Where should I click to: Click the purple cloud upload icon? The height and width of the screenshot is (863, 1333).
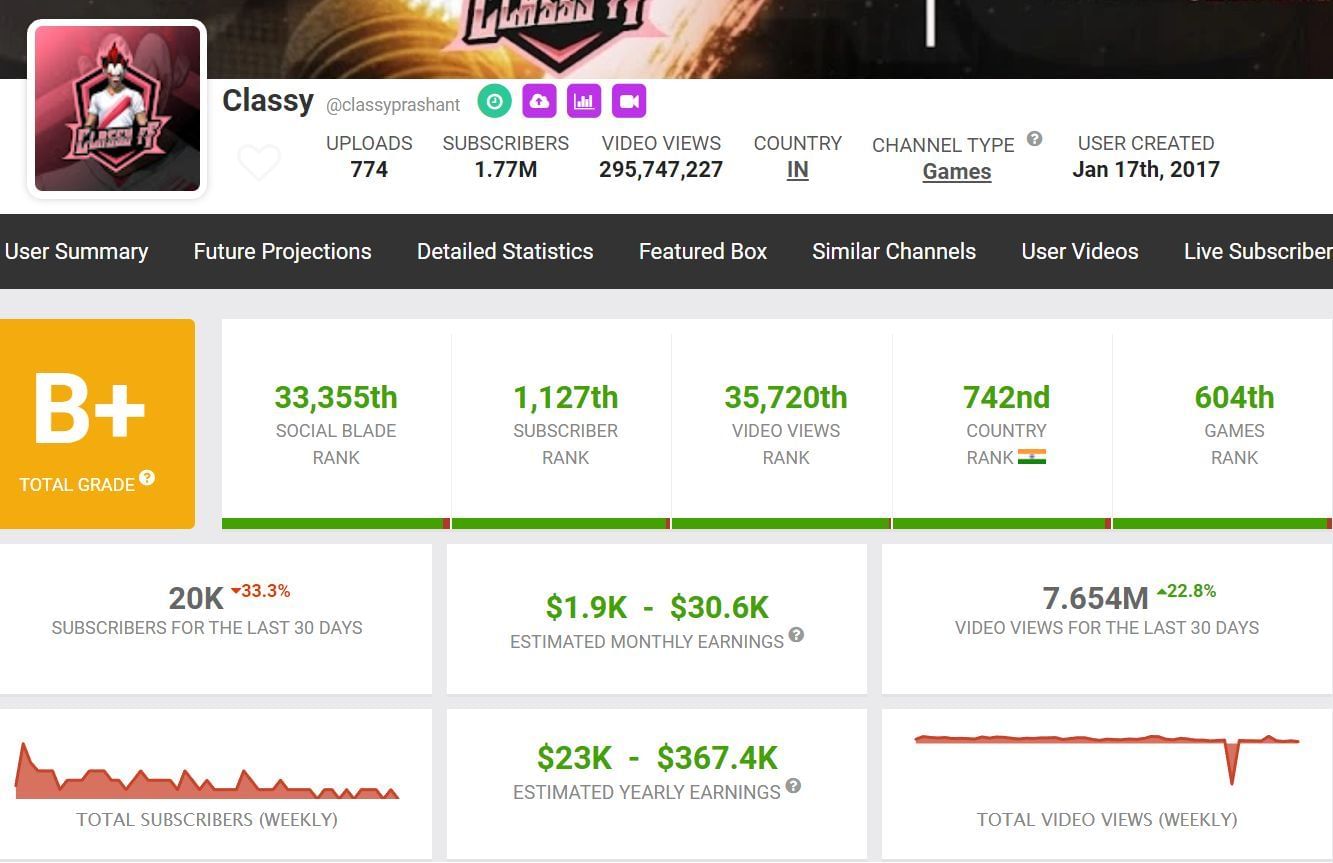[539, 101]
